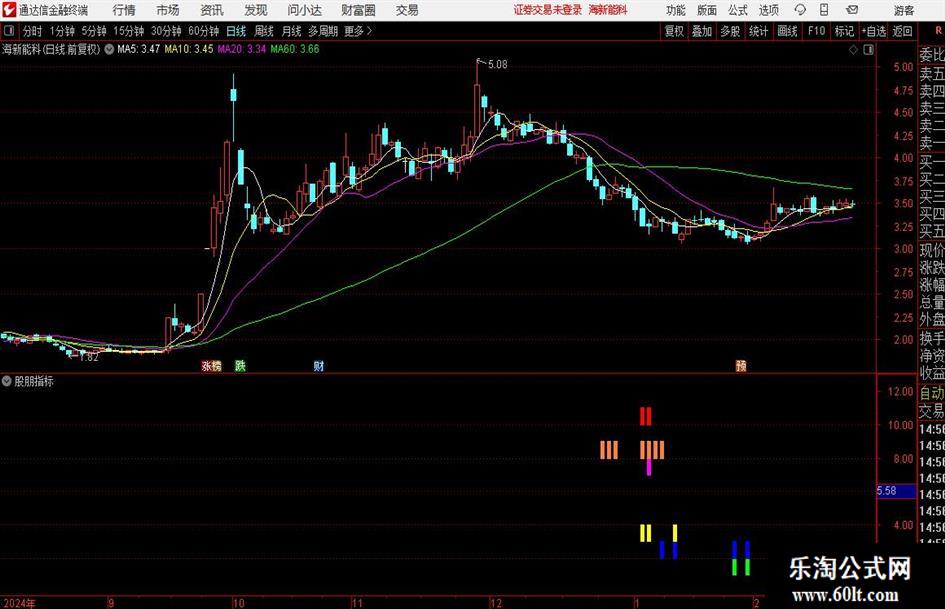The width and height of the screenshot is (945, 609).
Task: Click the 叠加 overlay toolbar button
Action: [x=702, y=31]
